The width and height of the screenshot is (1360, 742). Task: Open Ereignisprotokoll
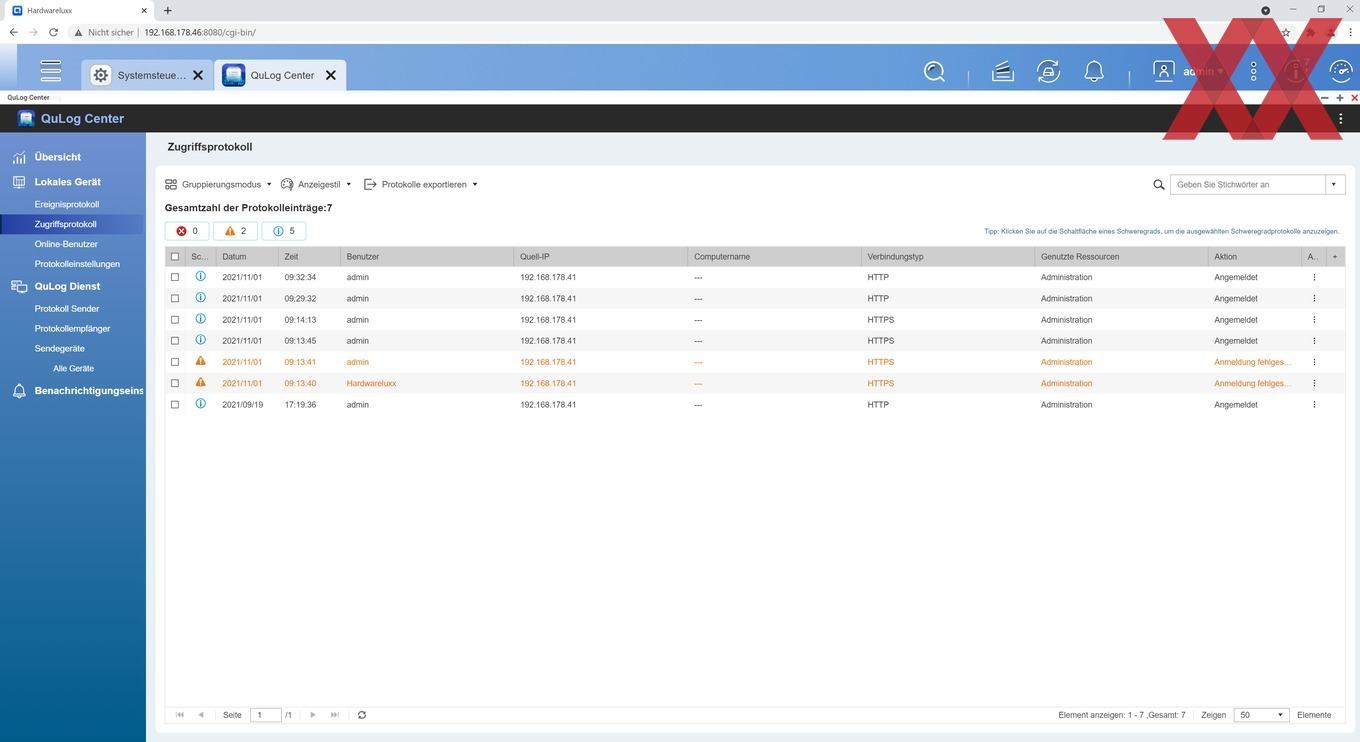click(x=67, y=204)
